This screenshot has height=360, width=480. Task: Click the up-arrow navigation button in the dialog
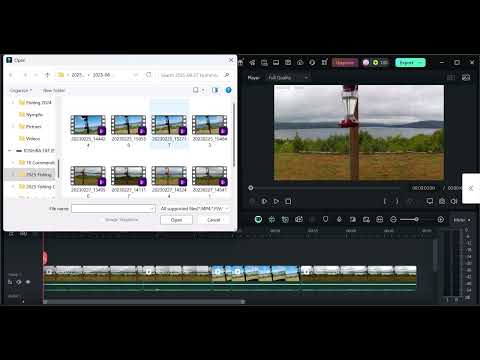click(x=47, y=75)
